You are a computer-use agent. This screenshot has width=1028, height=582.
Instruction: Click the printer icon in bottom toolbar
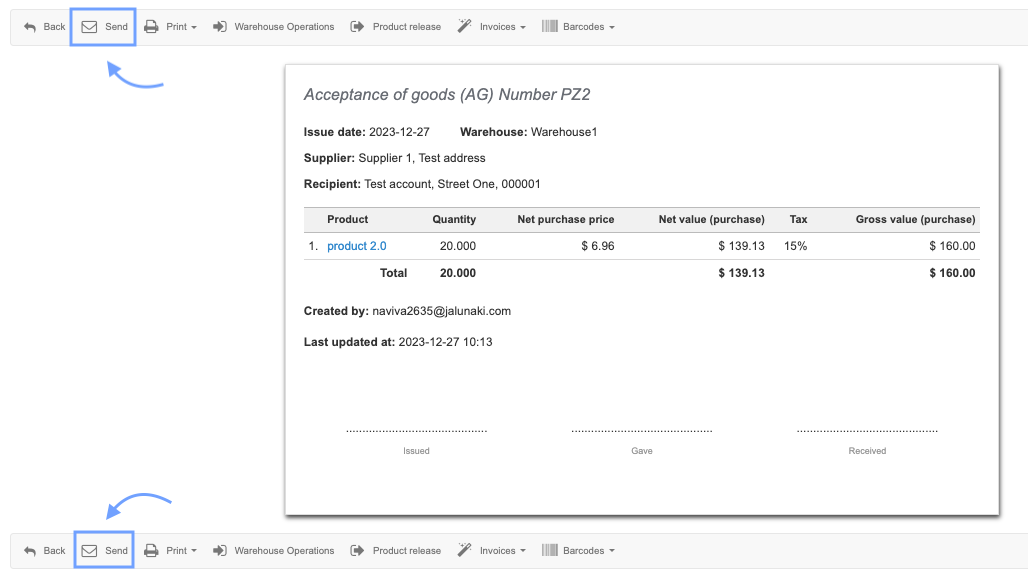tap(151, 551)
